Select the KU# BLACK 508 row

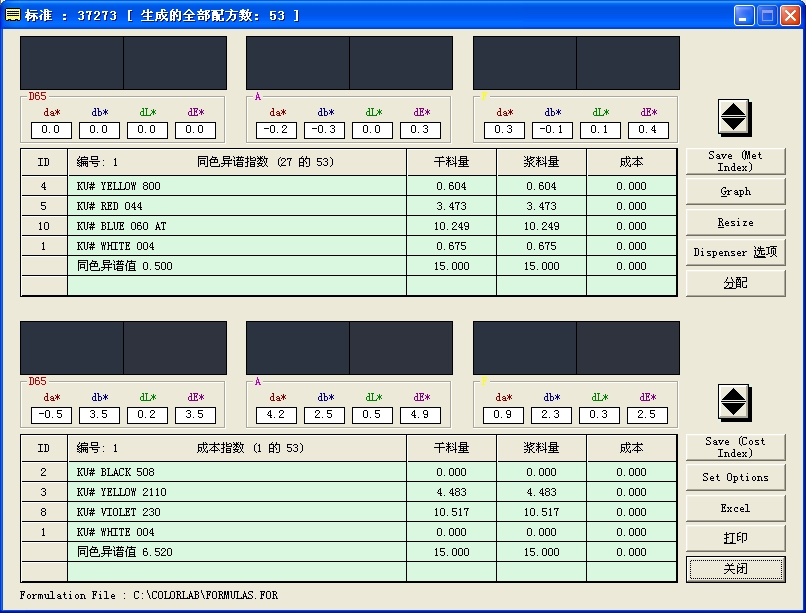pyautogui.click(x=349, y=472)
